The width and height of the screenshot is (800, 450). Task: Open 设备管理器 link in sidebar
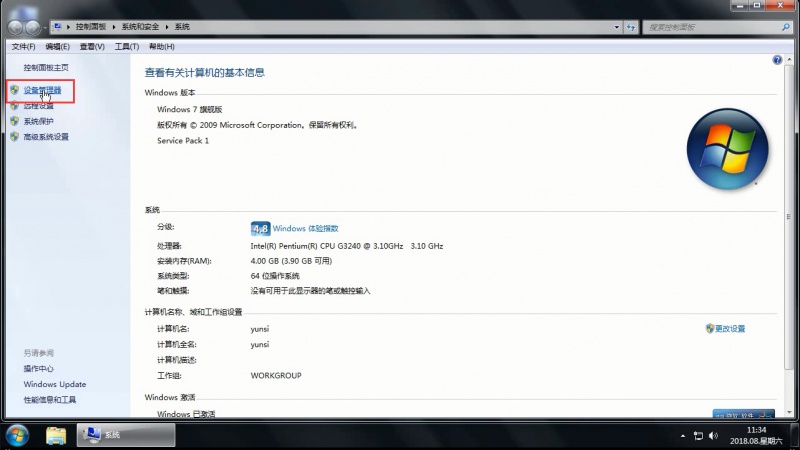pos(42,90)
